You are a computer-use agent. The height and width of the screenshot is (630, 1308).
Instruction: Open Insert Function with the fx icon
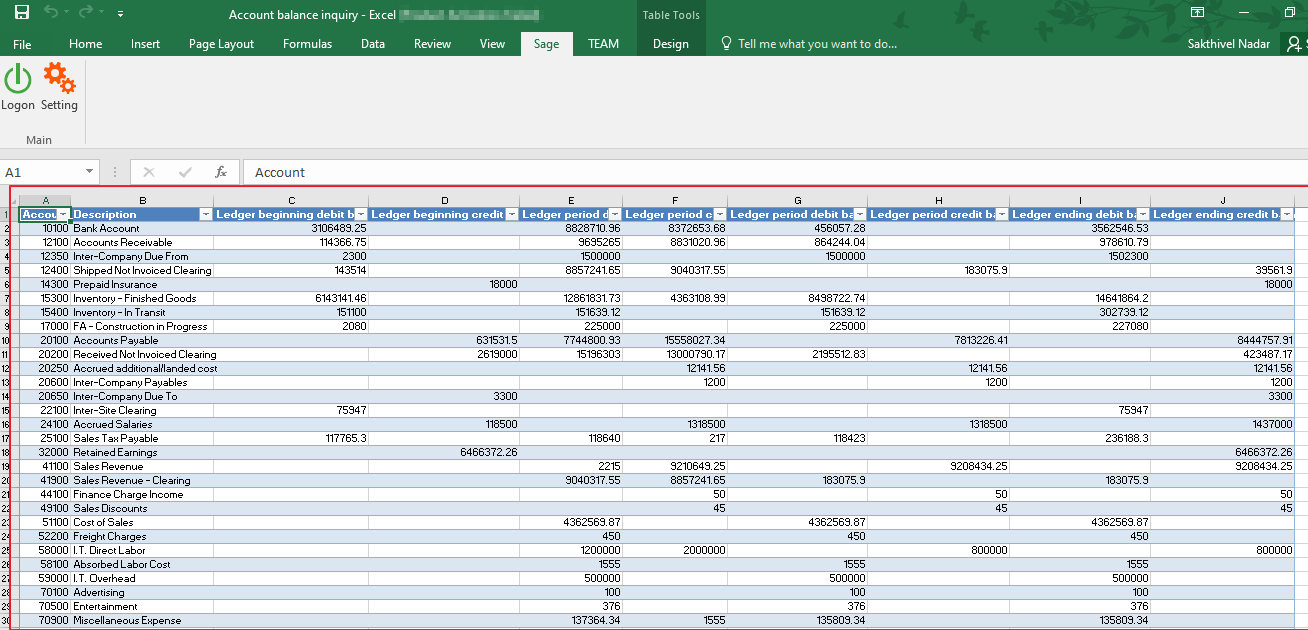click(221, 172)
